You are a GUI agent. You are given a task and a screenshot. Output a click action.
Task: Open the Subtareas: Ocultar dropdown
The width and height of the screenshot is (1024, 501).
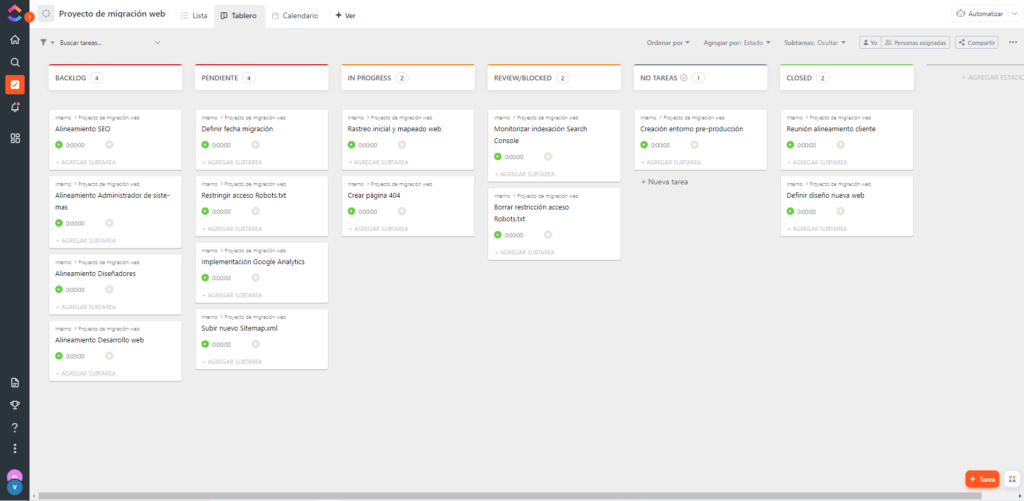pyautogui.click(x=814, y=42)
